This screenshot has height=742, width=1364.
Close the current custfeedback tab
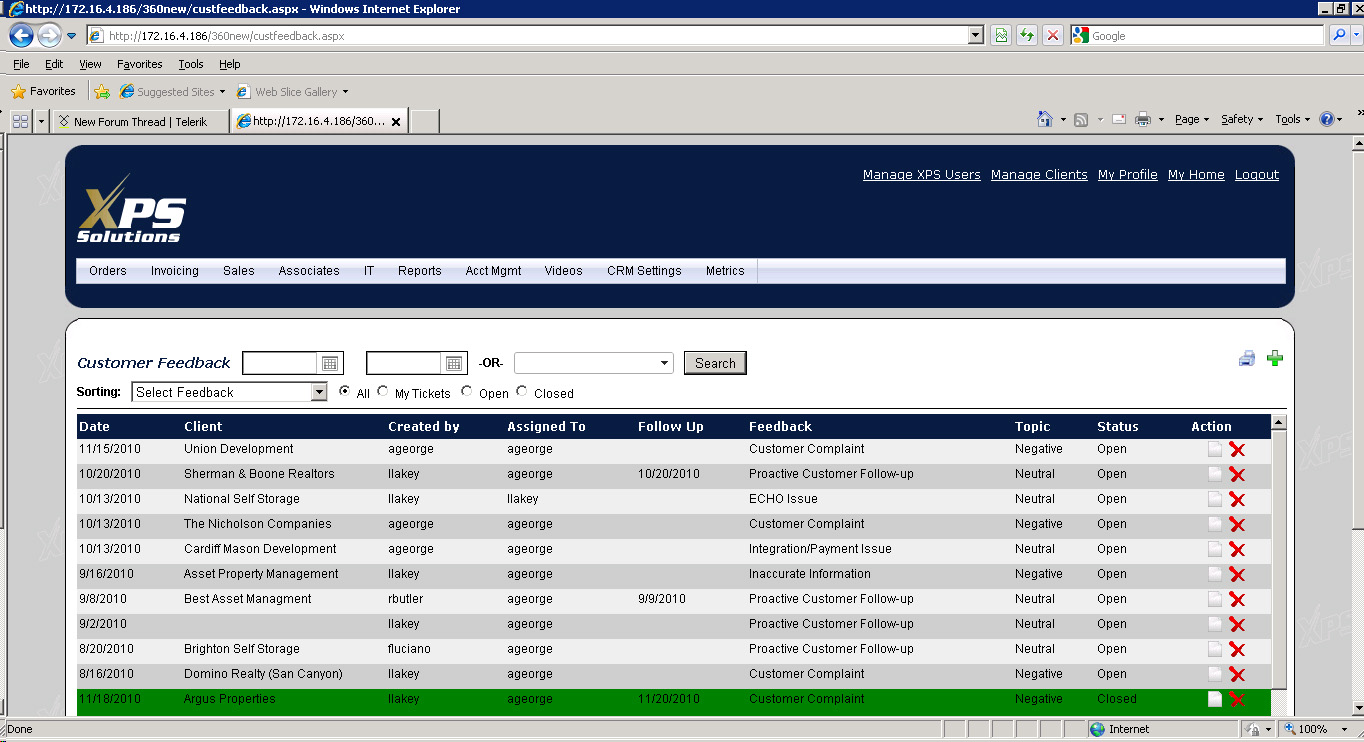point(396,122)
